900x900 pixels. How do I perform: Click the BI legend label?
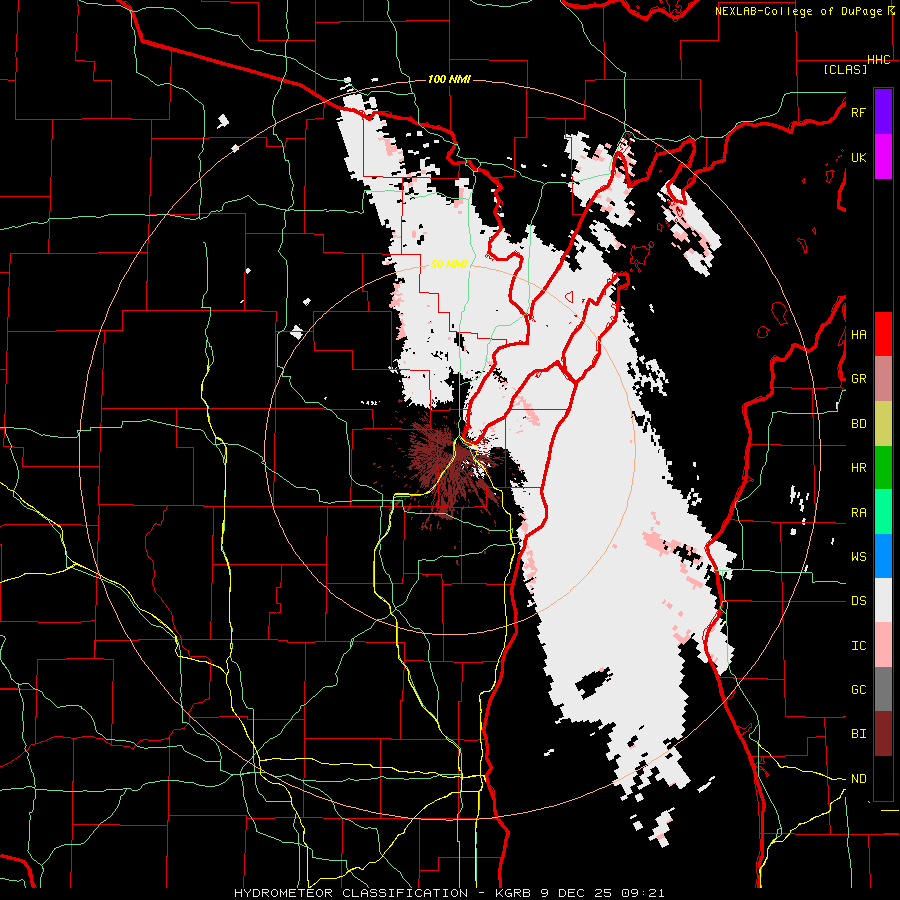tap(858, 734)
